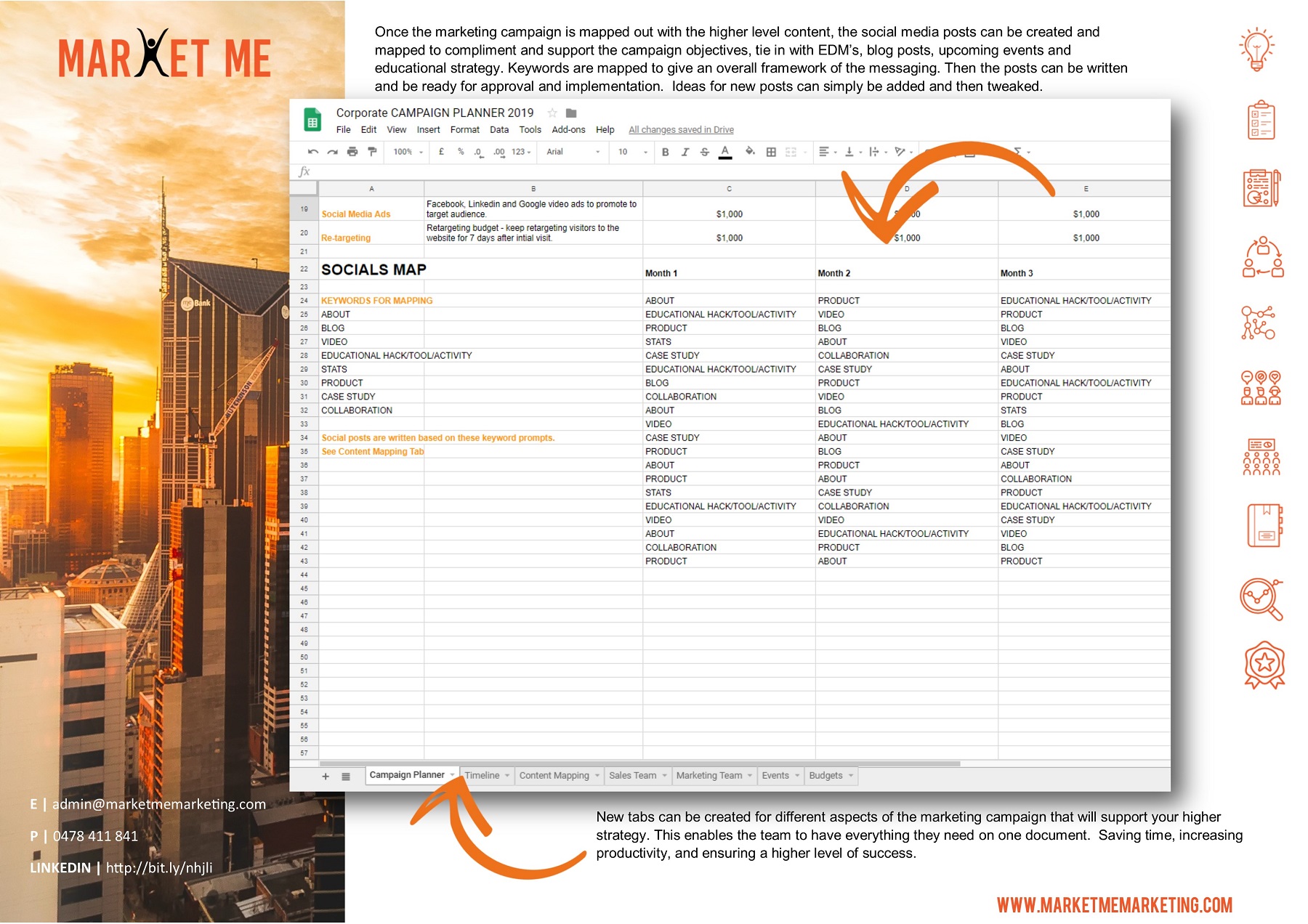Screen dimensions: 1308x924
Task: Click the Undo arrow in the toolbar
Action: click(x=312, y=152)
